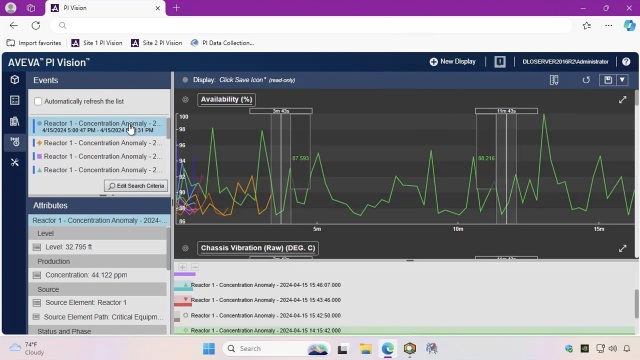Open Site 1 PI Vision bookmark
Viewport: 640px width, 360px height.
tap(97, 43)
